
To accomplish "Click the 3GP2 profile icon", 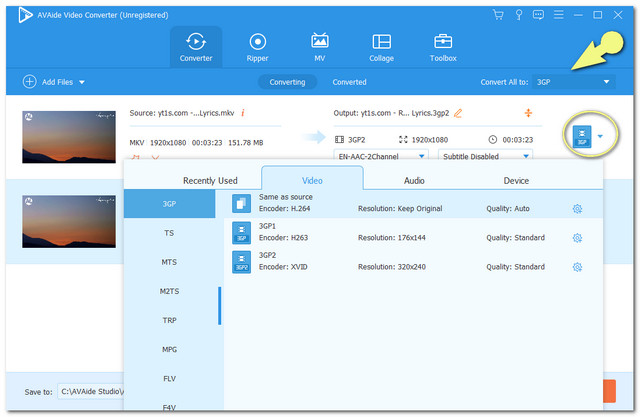I will pos(241,262).
